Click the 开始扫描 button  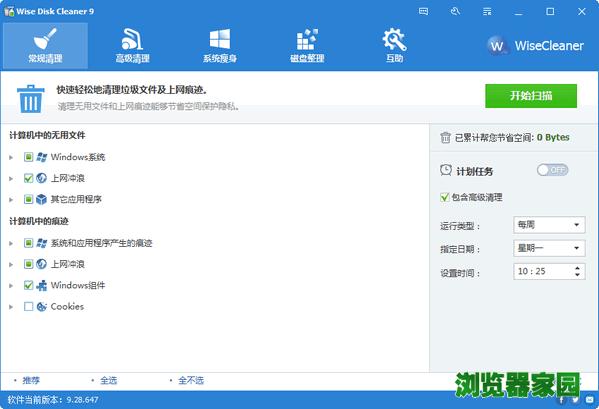tap(531, 96)
